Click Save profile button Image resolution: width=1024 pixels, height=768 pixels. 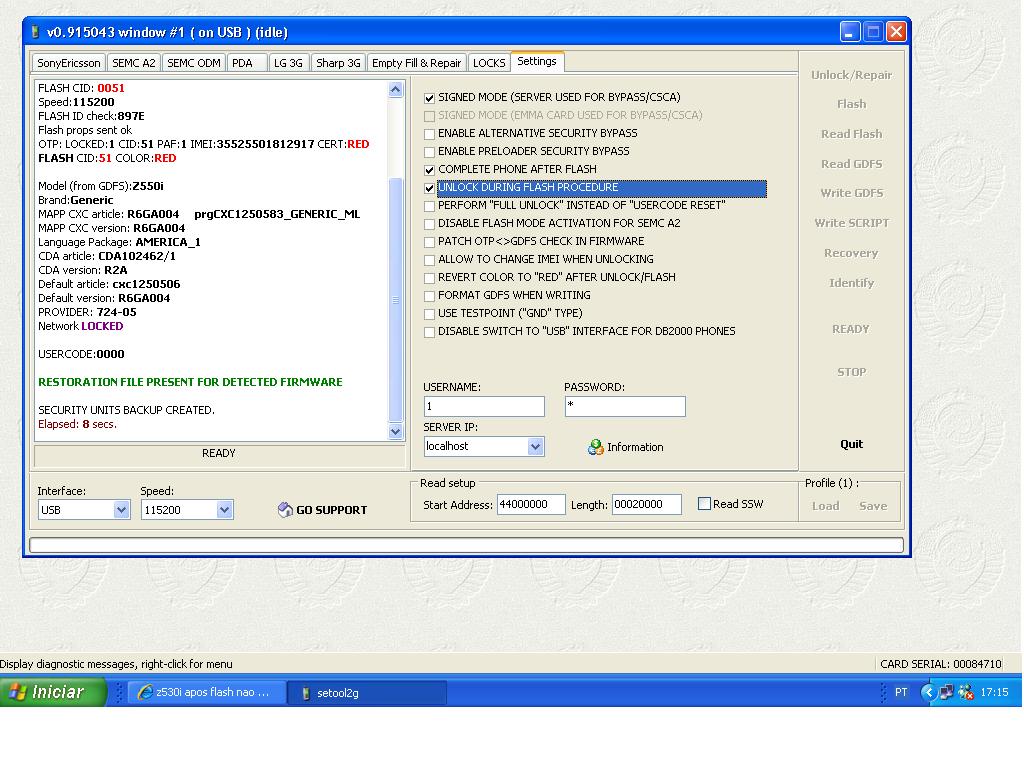pos(873,505)
